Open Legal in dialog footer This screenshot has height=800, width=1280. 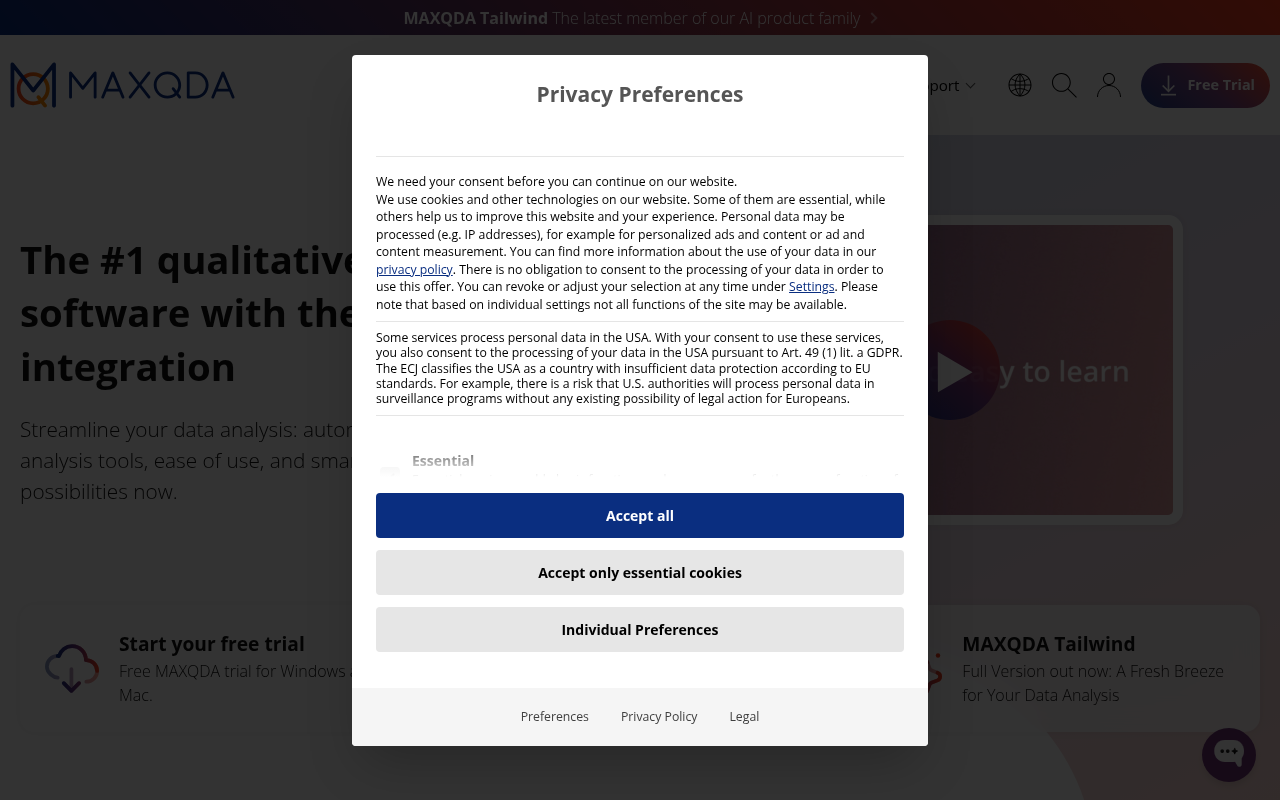tap(744, 717)
